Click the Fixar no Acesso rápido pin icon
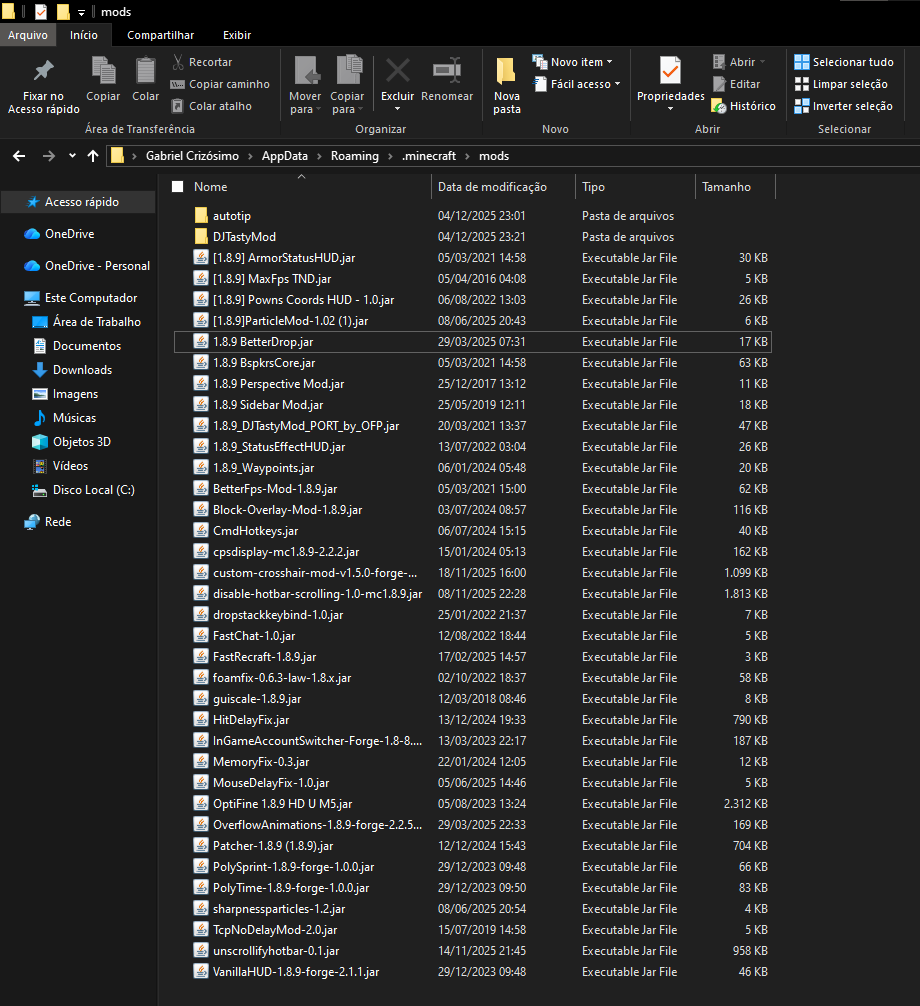This screenshot has height=1006, width=920. 44,71
